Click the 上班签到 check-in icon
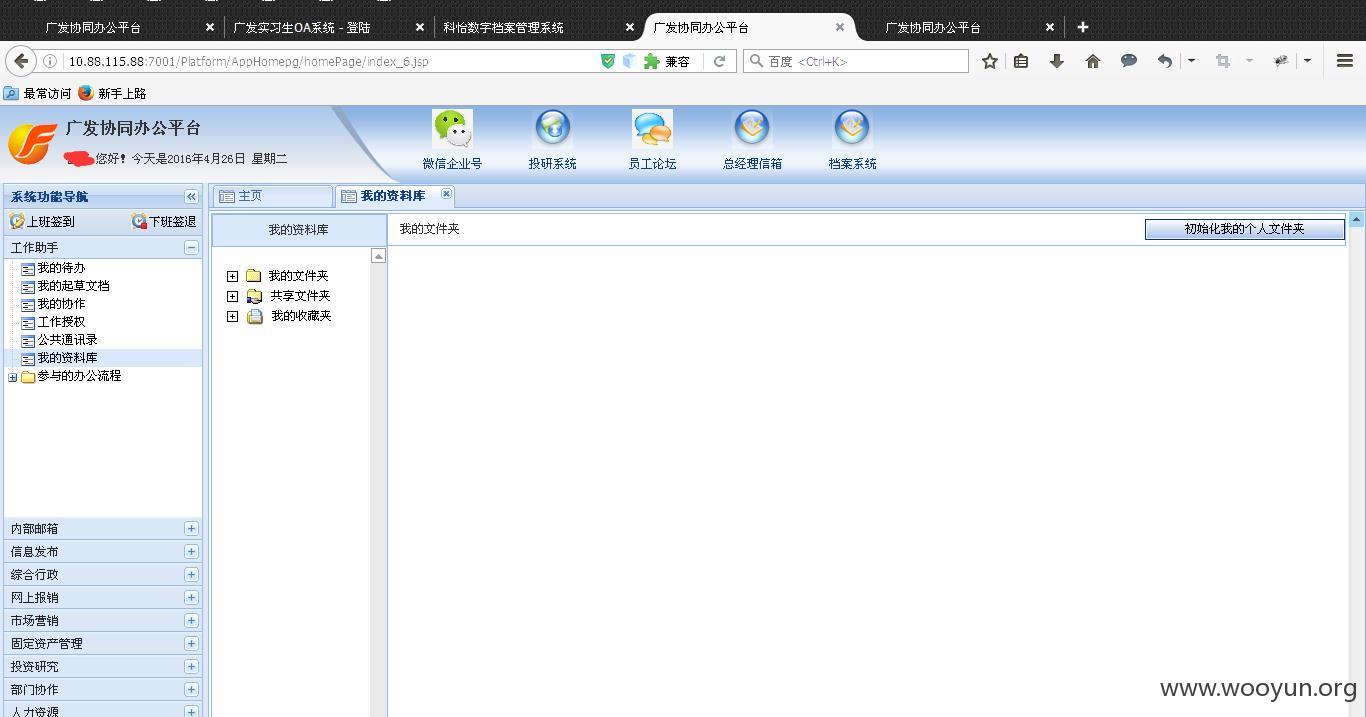The image size is (1366, 717). [x=17, y=221]
